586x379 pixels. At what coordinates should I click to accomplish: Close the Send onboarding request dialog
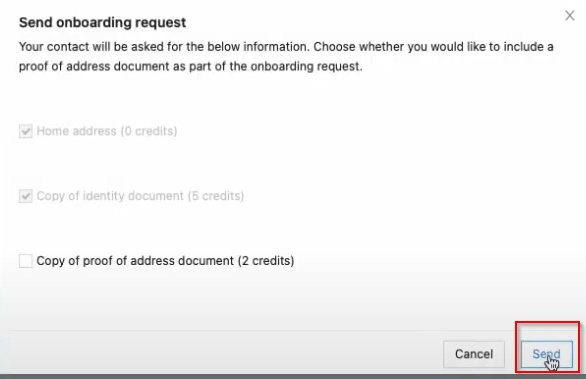tap(570, 16)
